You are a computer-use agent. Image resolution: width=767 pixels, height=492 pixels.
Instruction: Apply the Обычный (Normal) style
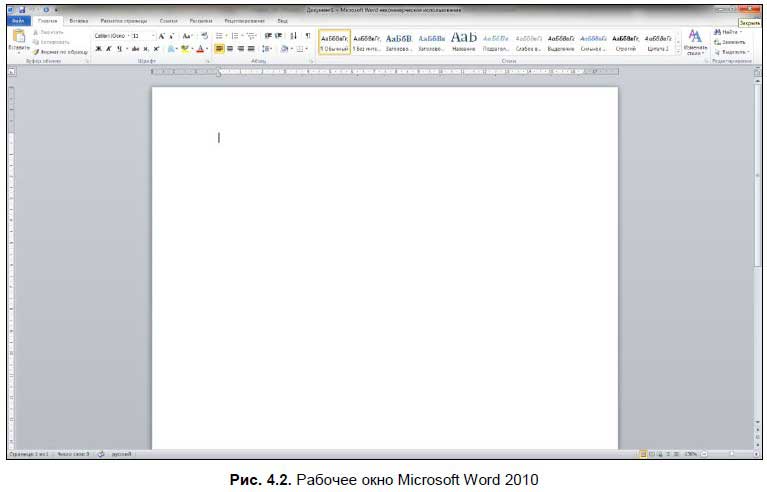pos(335,42)
